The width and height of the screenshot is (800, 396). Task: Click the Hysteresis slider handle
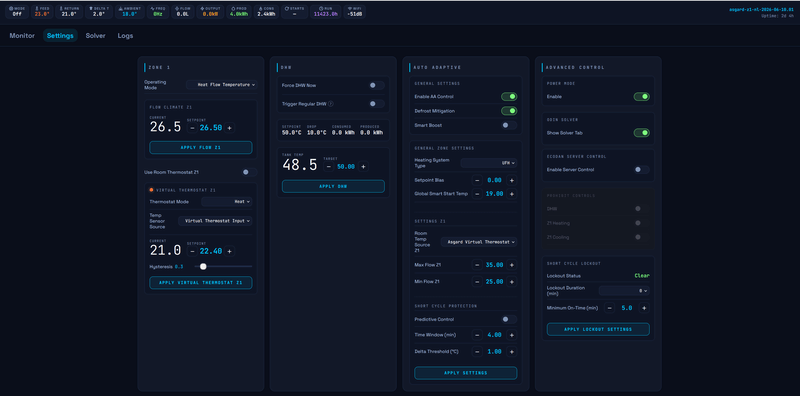(203, 266)
